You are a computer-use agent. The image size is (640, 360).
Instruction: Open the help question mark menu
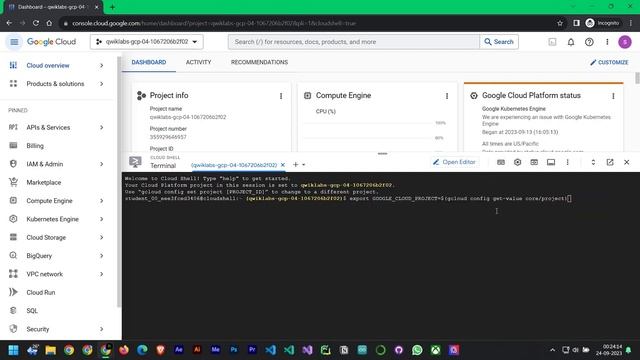tap(589, 42)
